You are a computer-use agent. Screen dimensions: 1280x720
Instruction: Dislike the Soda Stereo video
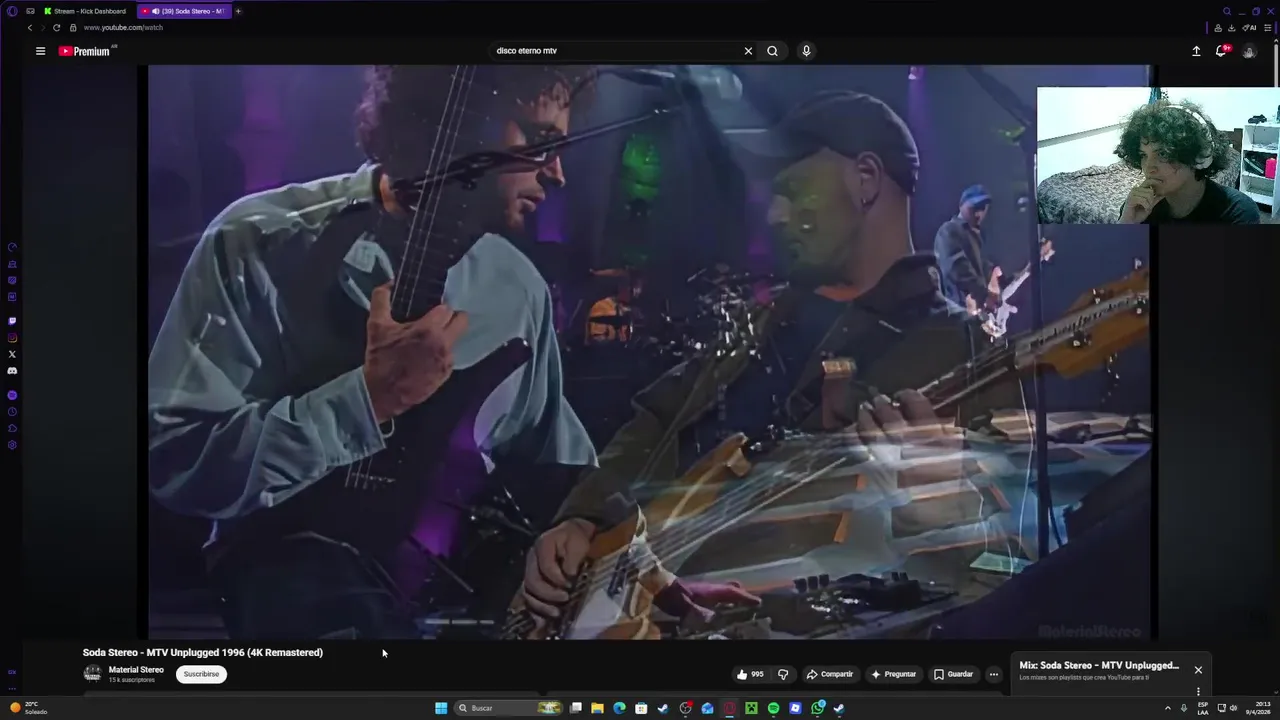point(783,674)
